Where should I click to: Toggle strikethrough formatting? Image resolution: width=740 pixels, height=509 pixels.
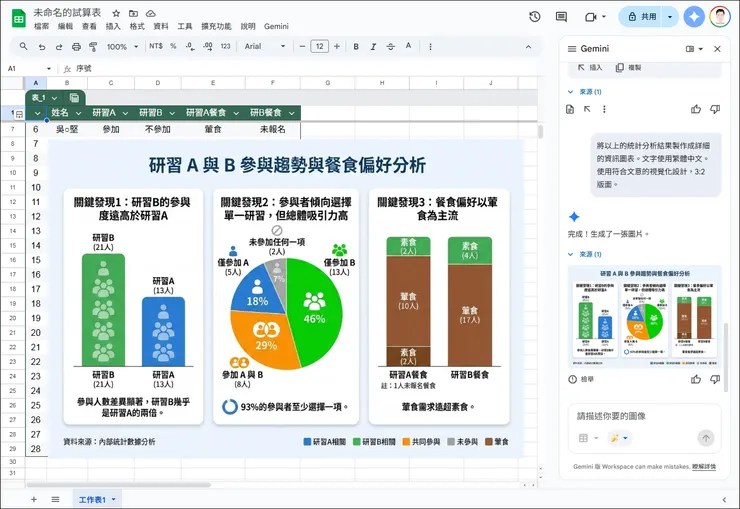[x=390, y=47]
